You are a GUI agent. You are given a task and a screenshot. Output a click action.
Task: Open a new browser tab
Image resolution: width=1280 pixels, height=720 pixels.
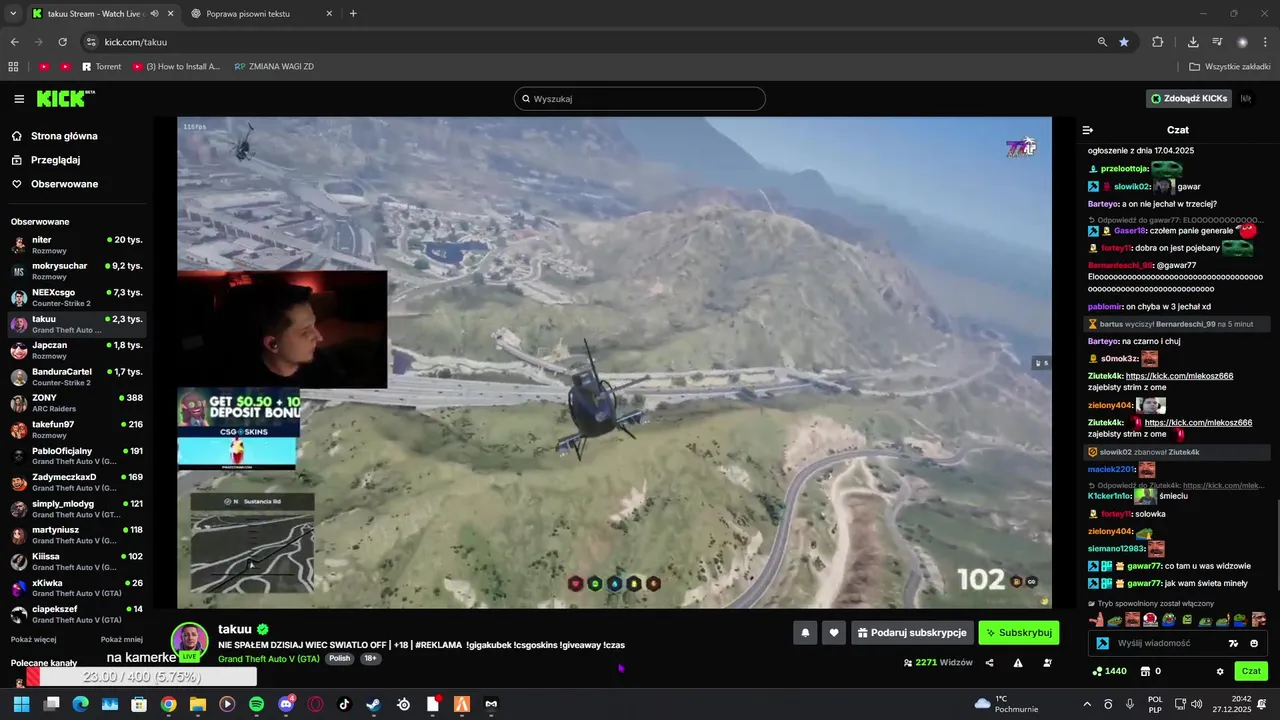pyautogui.click(x=353, y=13)
